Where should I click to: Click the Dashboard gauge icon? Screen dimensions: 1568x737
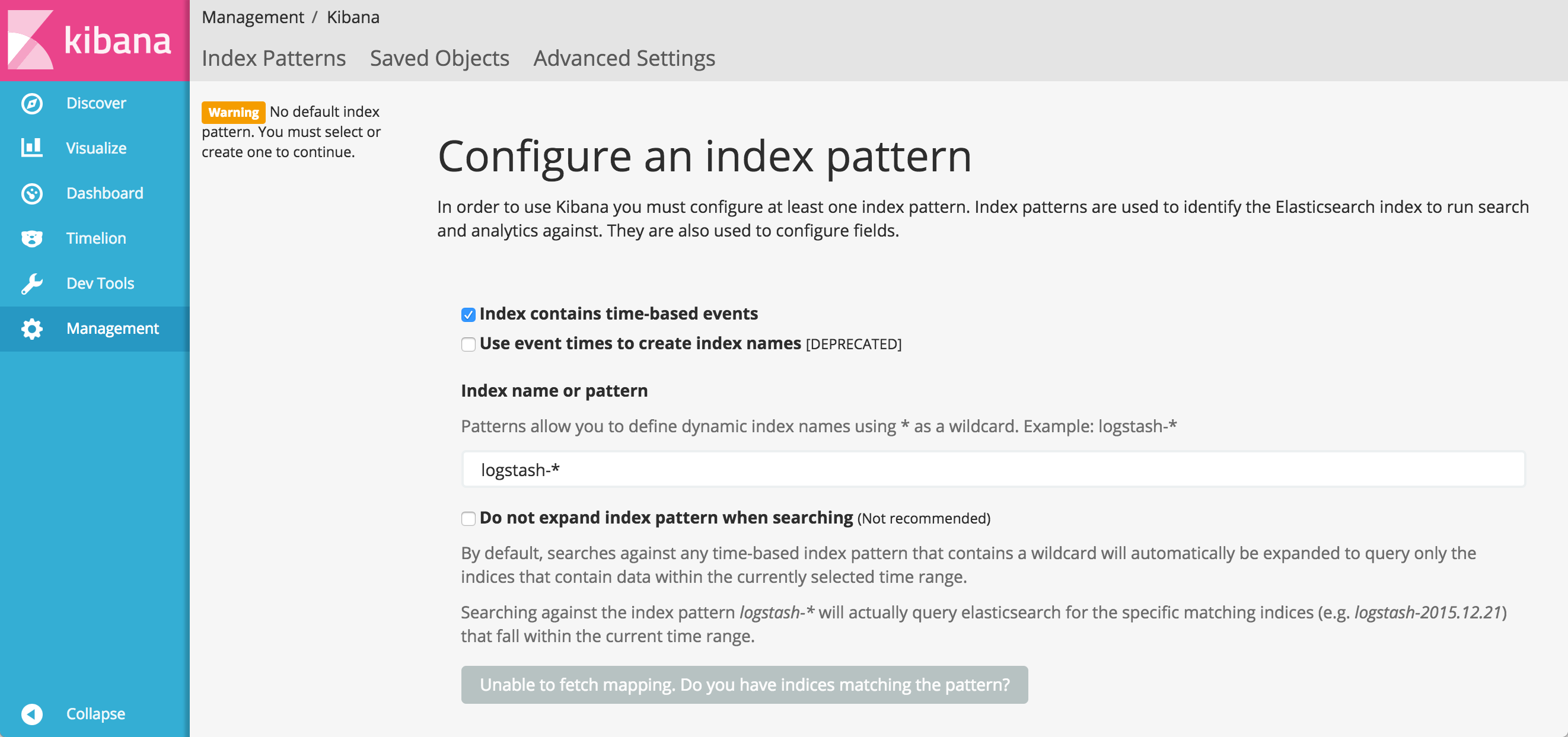[31, 193]
